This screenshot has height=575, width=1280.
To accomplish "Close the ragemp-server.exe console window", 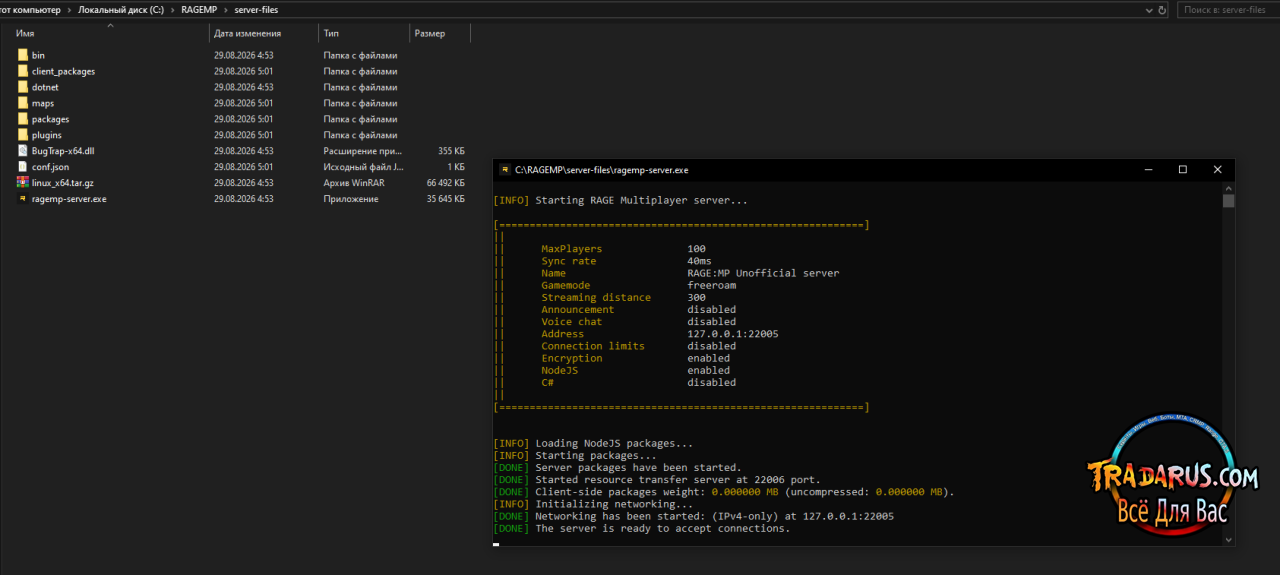I will click(1217, 170).
